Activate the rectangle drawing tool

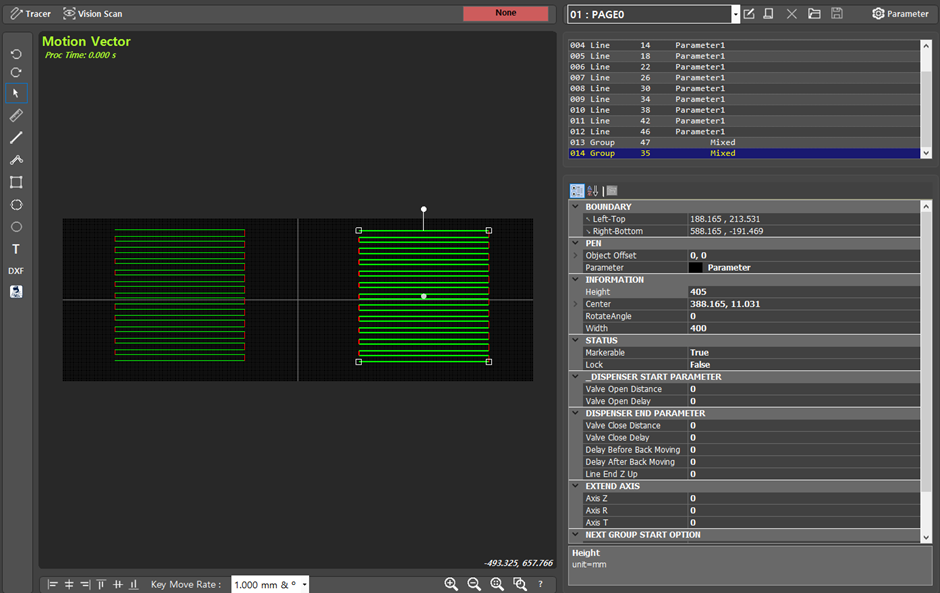(16, 182)
